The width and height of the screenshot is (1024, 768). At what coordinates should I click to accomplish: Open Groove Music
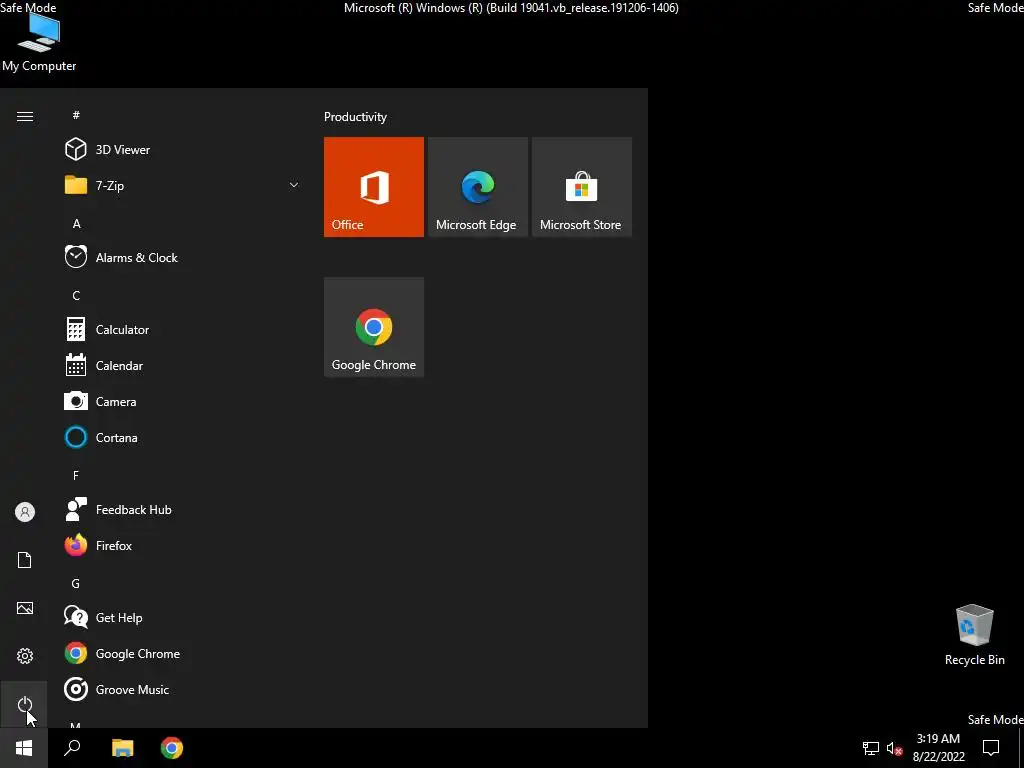pos(183,690)
